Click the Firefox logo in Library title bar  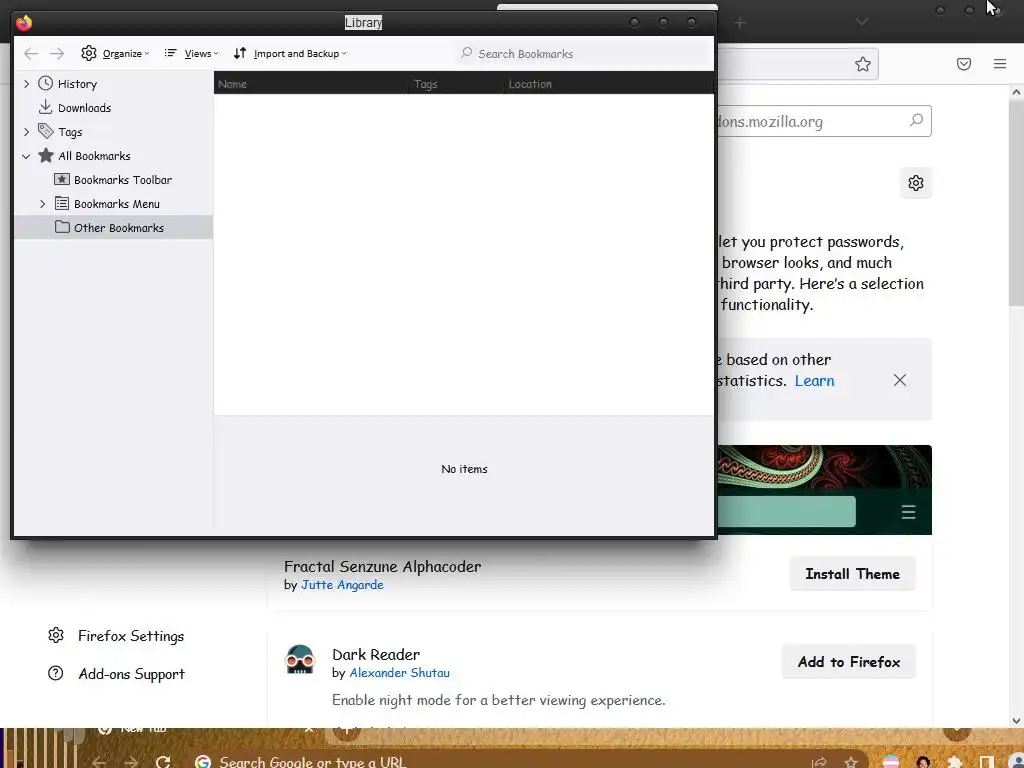click(x=24, y=23)
